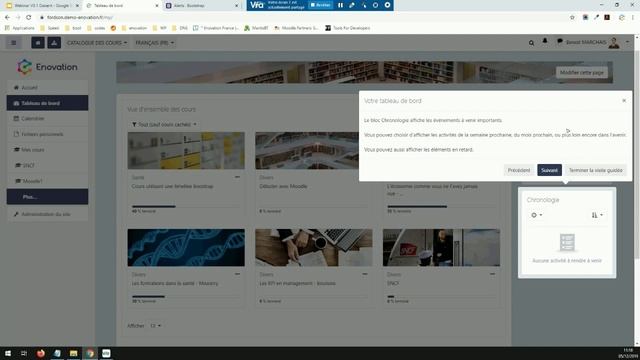The height and width of the screenshot is (360, 640).
Task: Click progress bar of santé formations course
Action: 186,296
